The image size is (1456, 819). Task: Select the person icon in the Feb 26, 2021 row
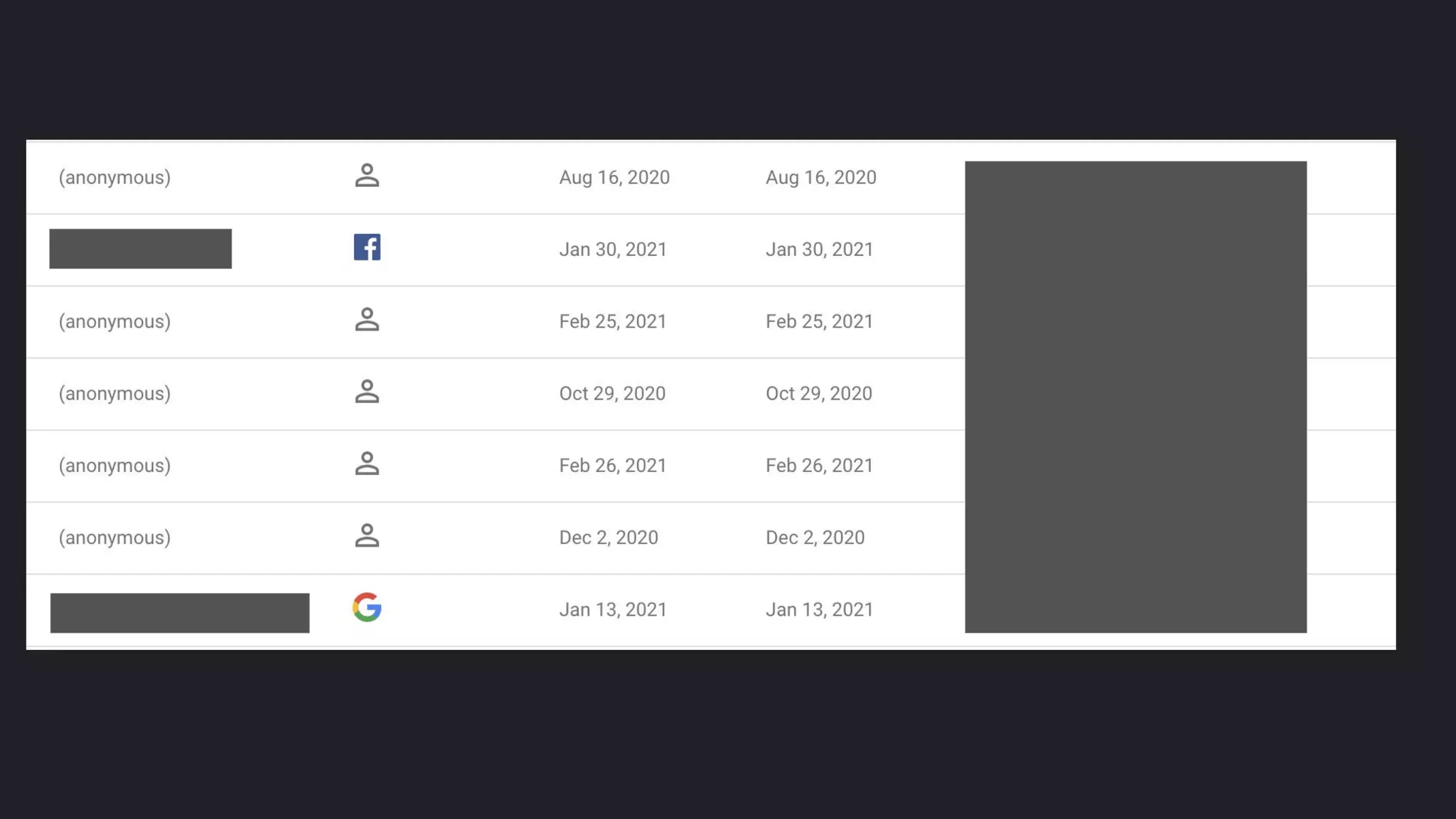[367, 464]
